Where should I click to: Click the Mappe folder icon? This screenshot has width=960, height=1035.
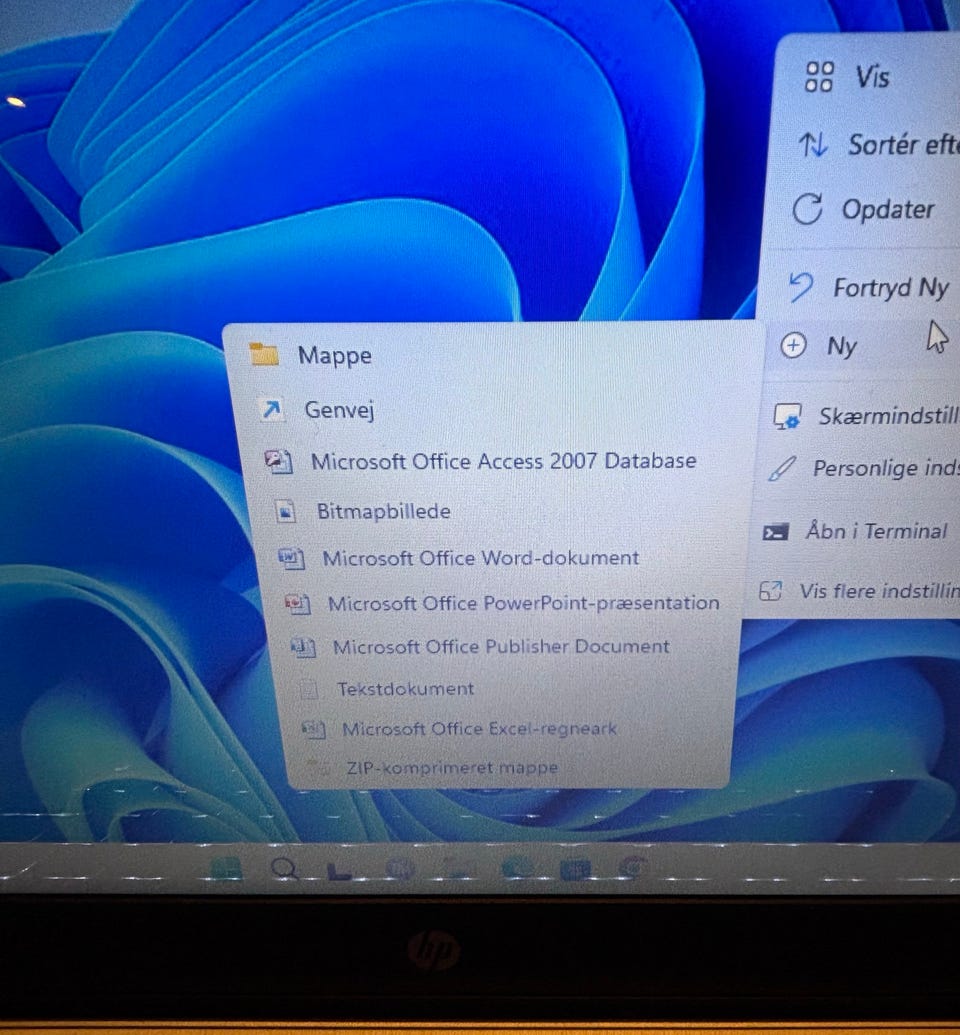(x=264, y=354)
